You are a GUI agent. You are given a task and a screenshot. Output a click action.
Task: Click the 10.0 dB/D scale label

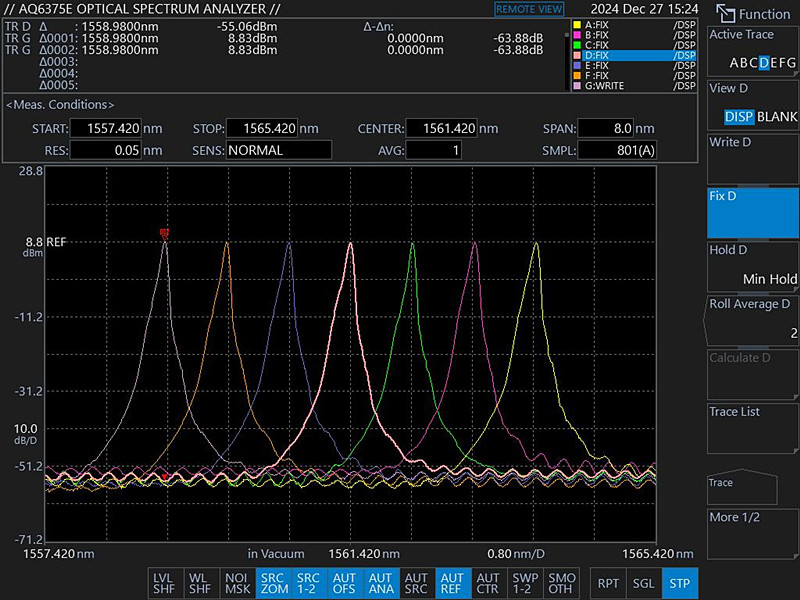click(26, 434)
